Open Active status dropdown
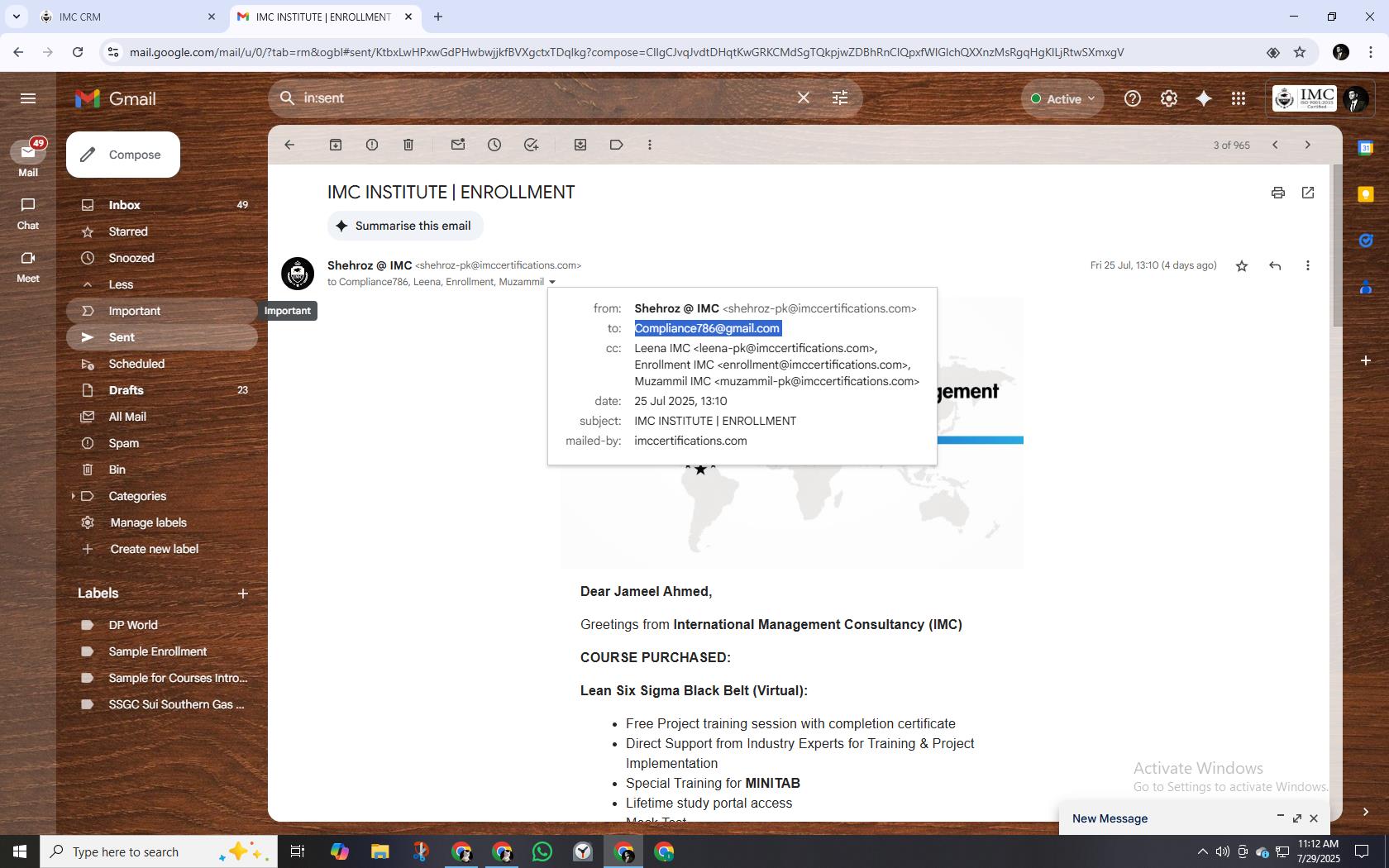This screenshot has height=868, width=1389. point(1062,98)
